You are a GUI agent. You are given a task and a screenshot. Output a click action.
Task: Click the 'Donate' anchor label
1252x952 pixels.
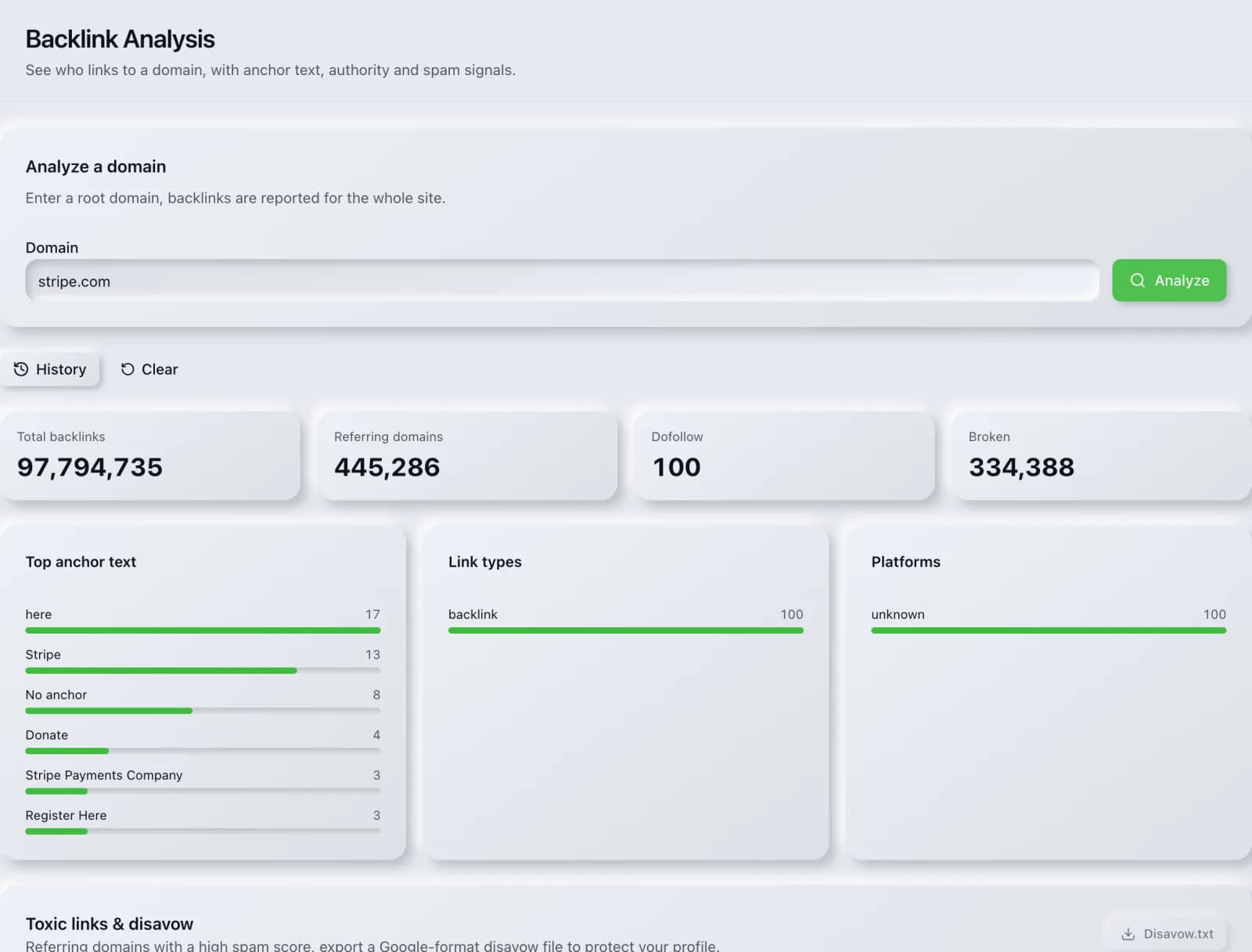47,735
